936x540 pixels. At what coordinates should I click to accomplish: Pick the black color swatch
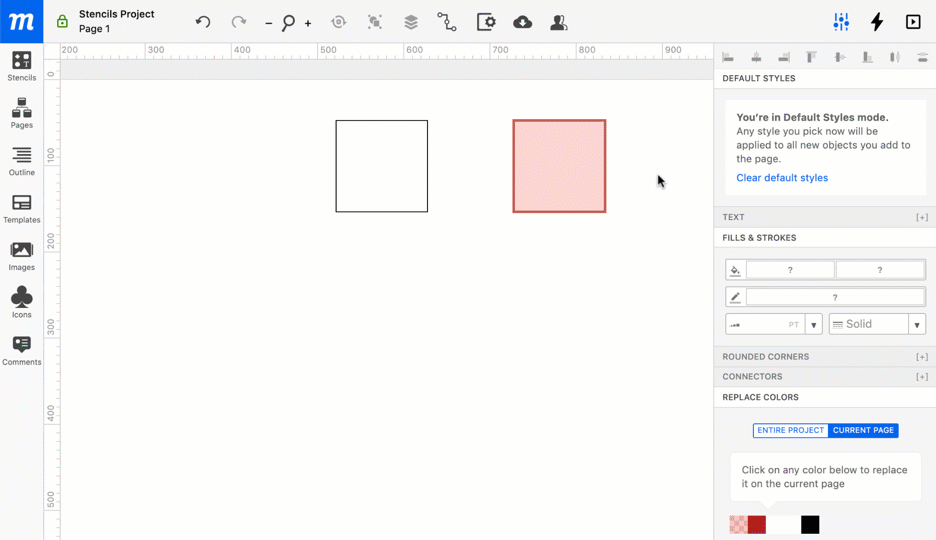pyautogui.click(x=810, y=525)
